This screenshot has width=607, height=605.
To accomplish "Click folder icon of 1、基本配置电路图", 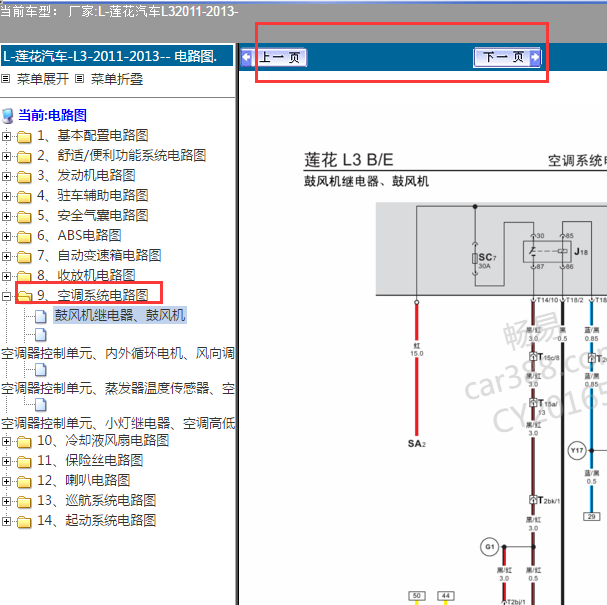I will [x=24, y=137].
